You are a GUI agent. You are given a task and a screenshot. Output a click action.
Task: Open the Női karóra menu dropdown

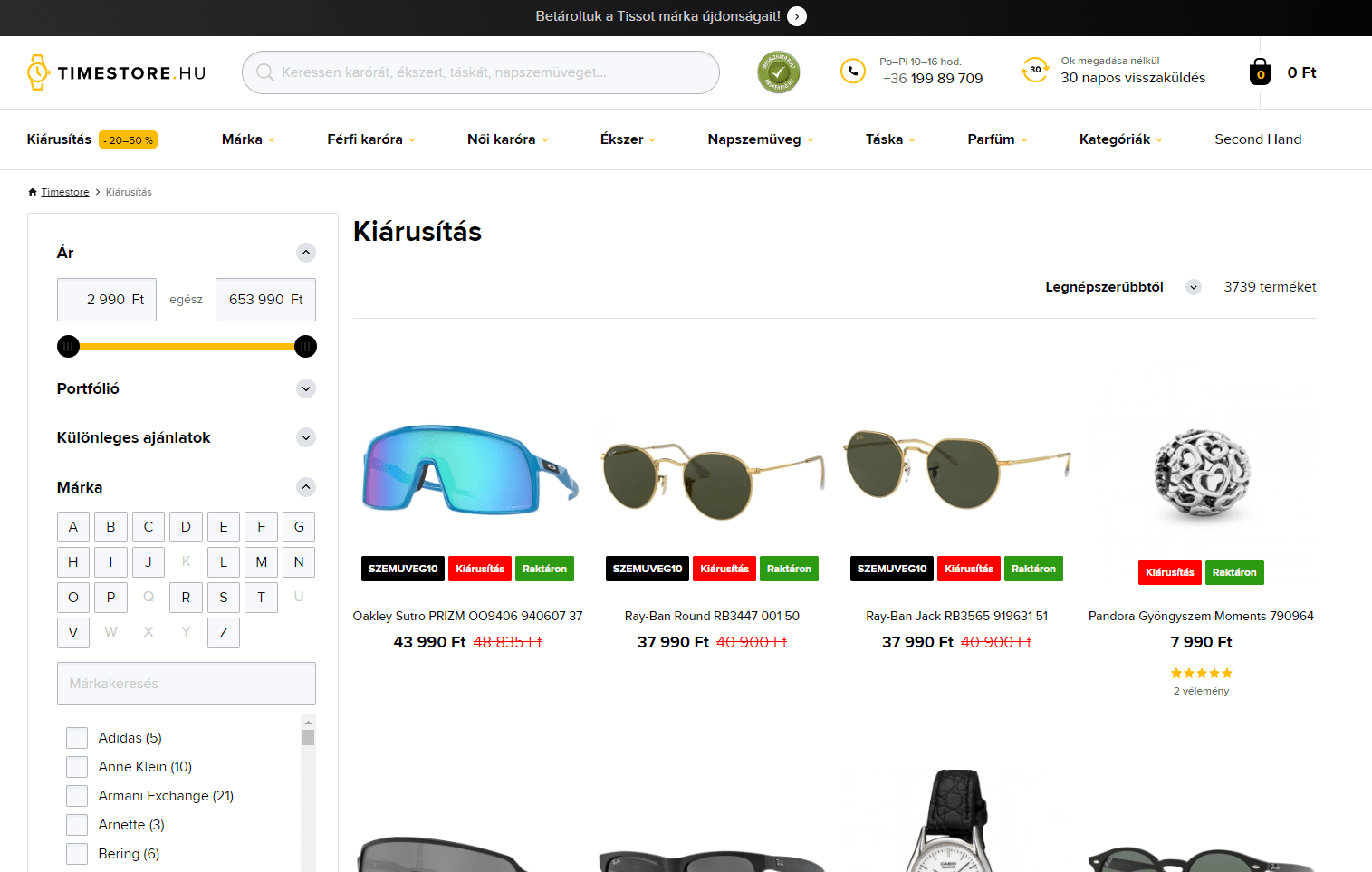pos(508,139)
